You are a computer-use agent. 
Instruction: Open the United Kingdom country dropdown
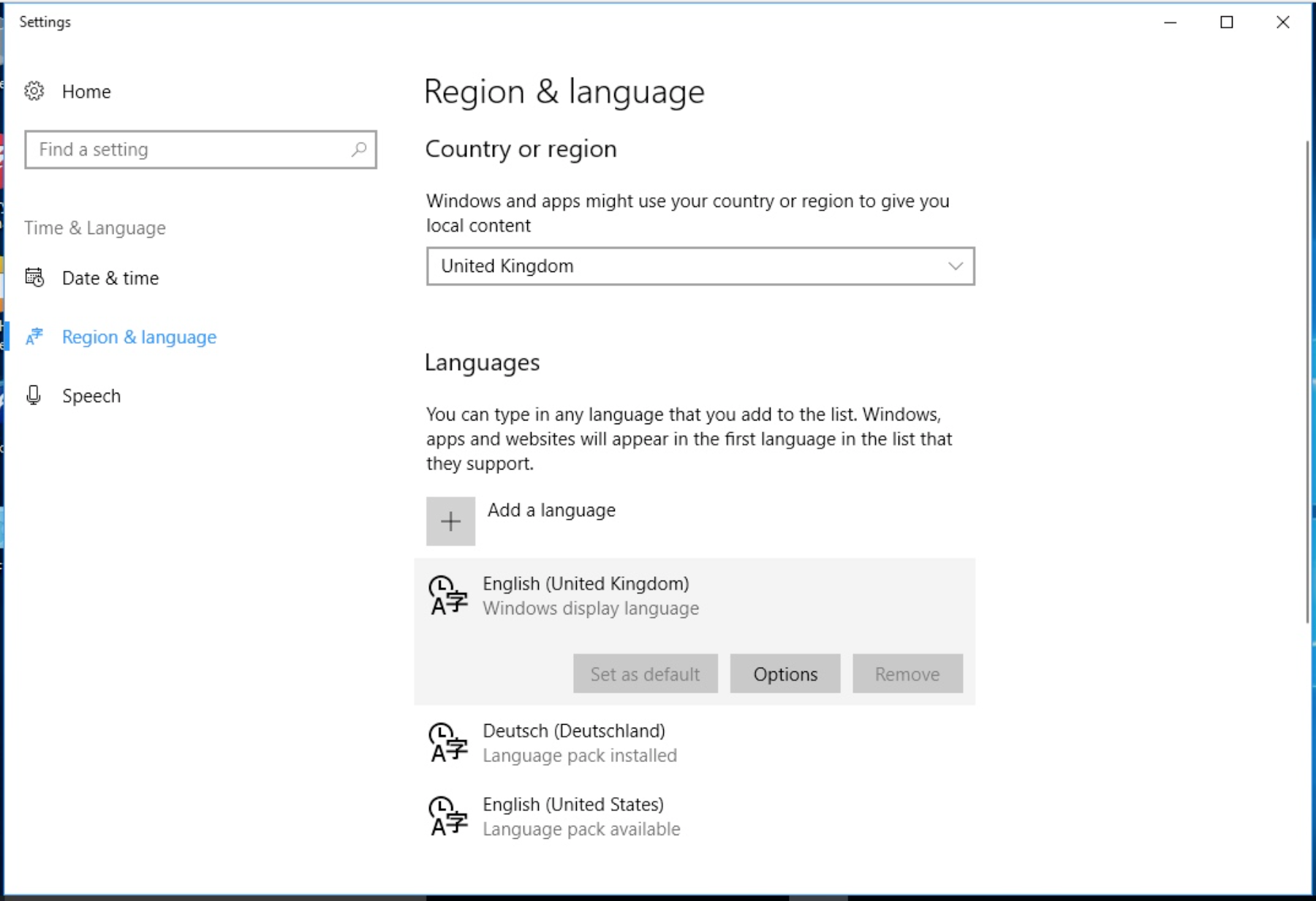click(700, 266)
